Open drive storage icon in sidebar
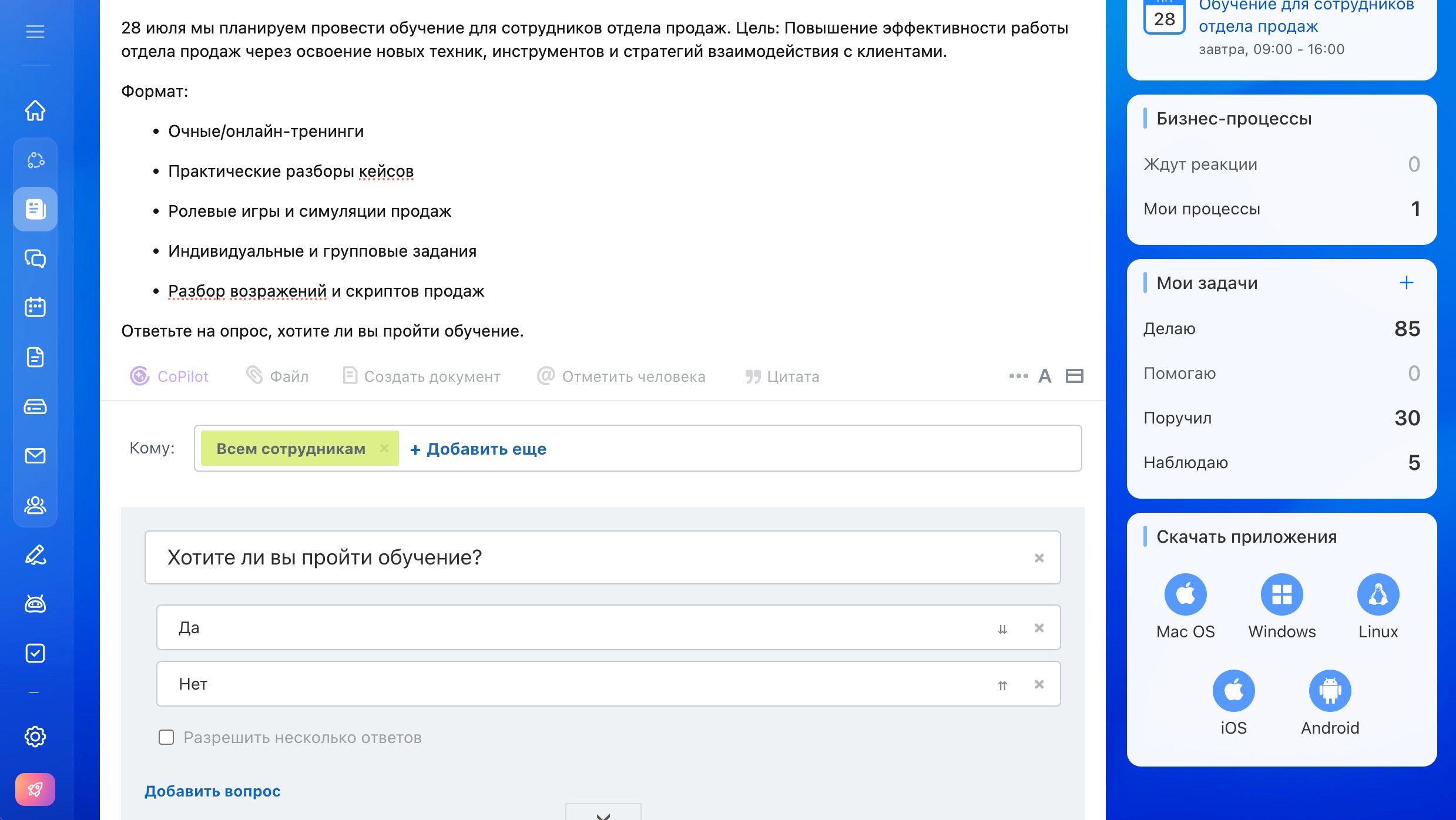Screen dimensions: 1456x820 tap(35, 406)
